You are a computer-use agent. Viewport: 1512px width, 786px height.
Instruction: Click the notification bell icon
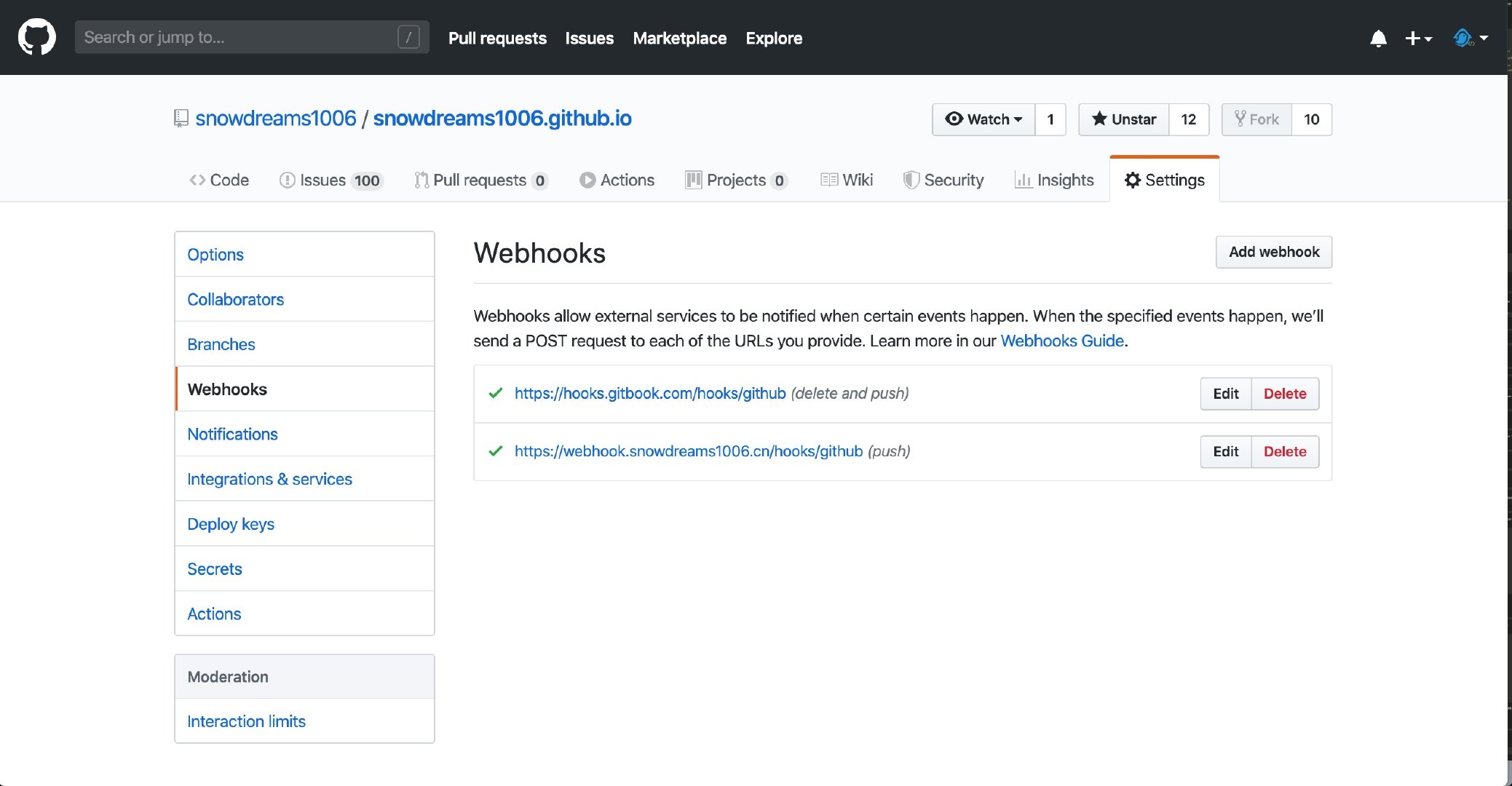1378,38
